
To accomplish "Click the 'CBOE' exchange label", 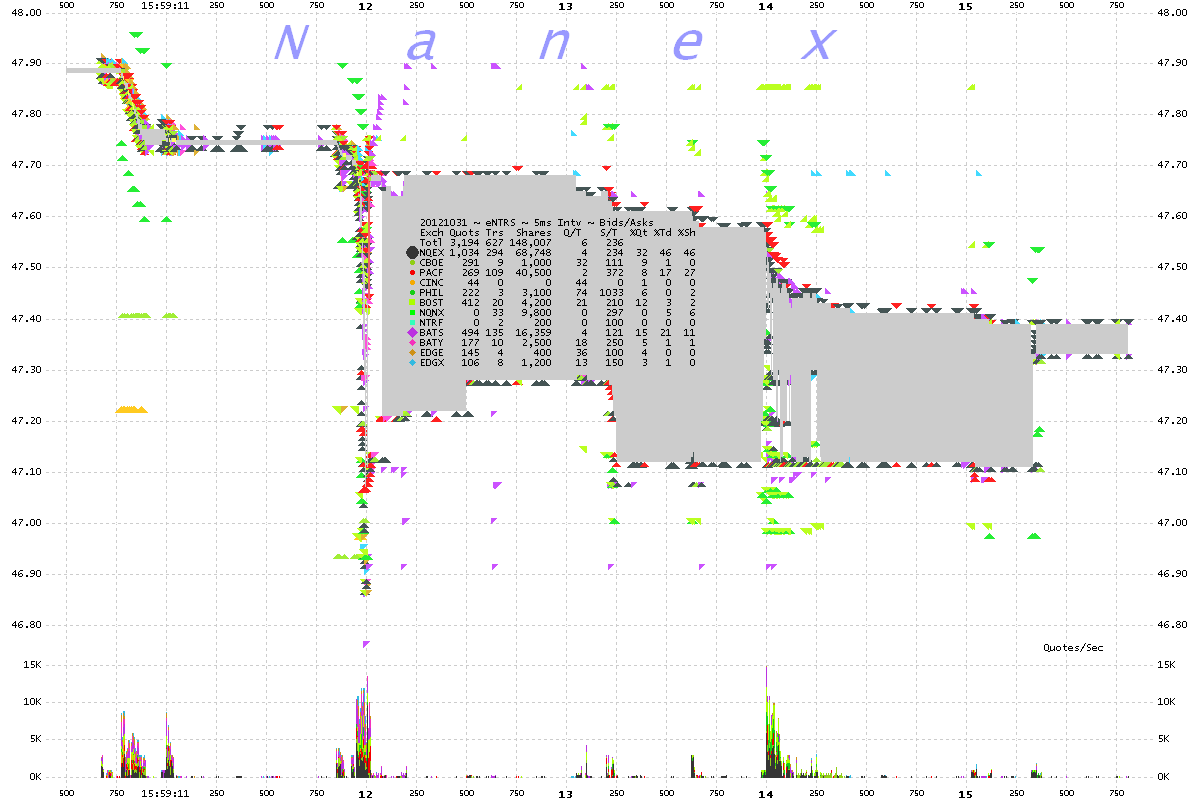I will point(431,262).
